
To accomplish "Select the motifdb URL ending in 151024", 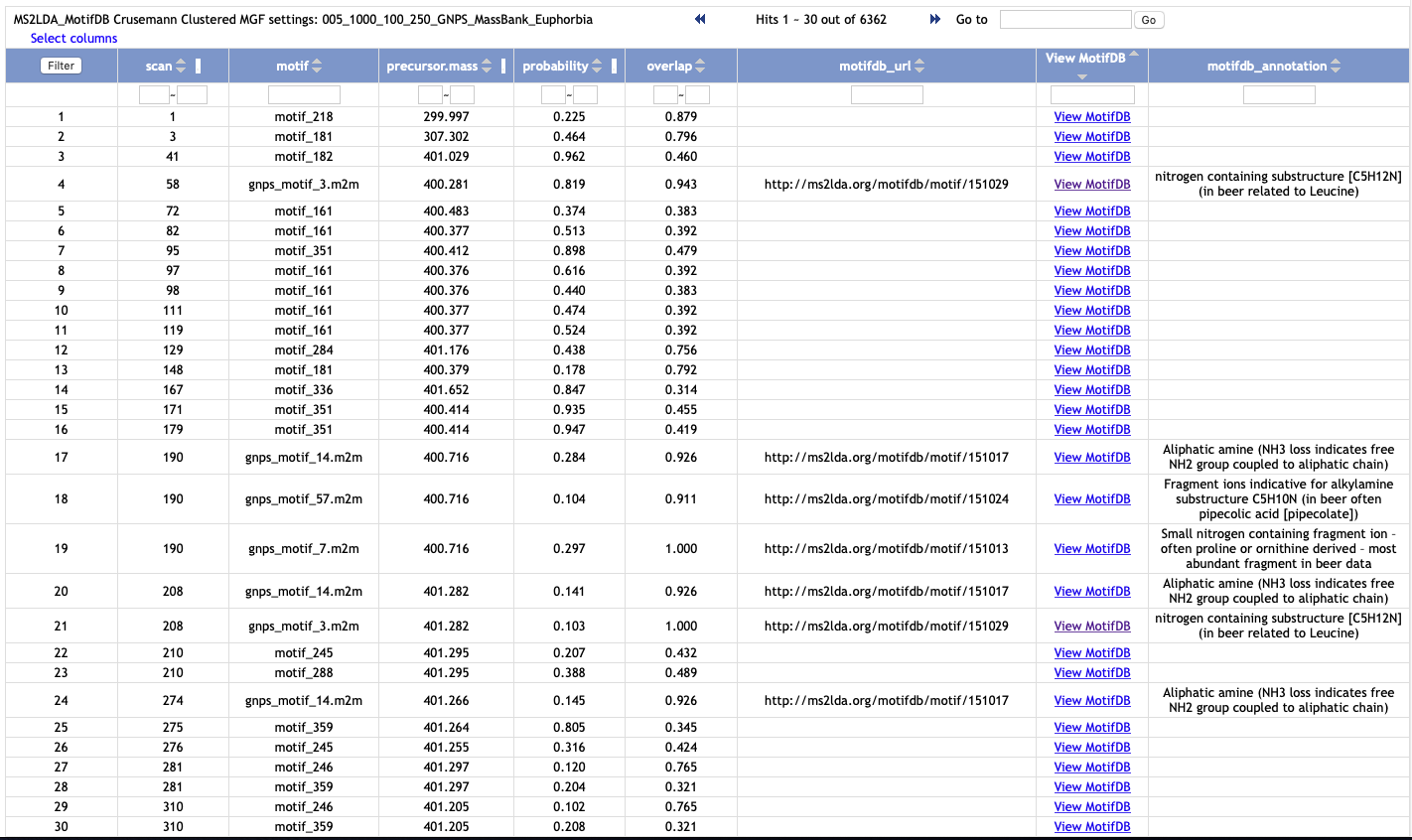I will [x=887, y=499].
